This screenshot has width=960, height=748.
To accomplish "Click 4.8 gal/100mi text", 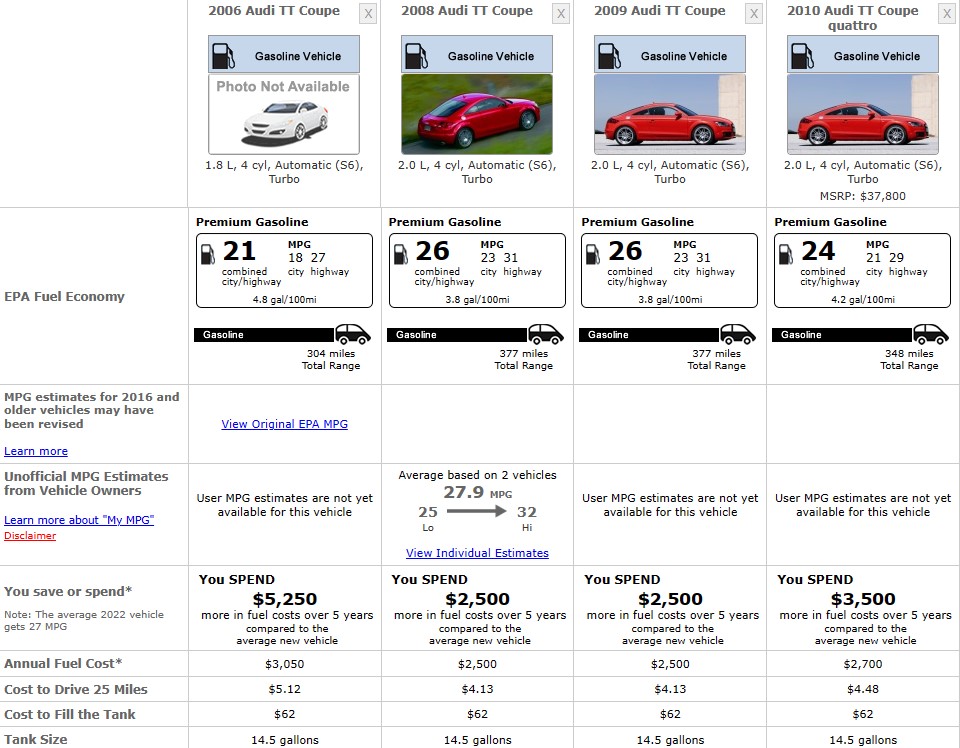I will (x=285, y=299).
